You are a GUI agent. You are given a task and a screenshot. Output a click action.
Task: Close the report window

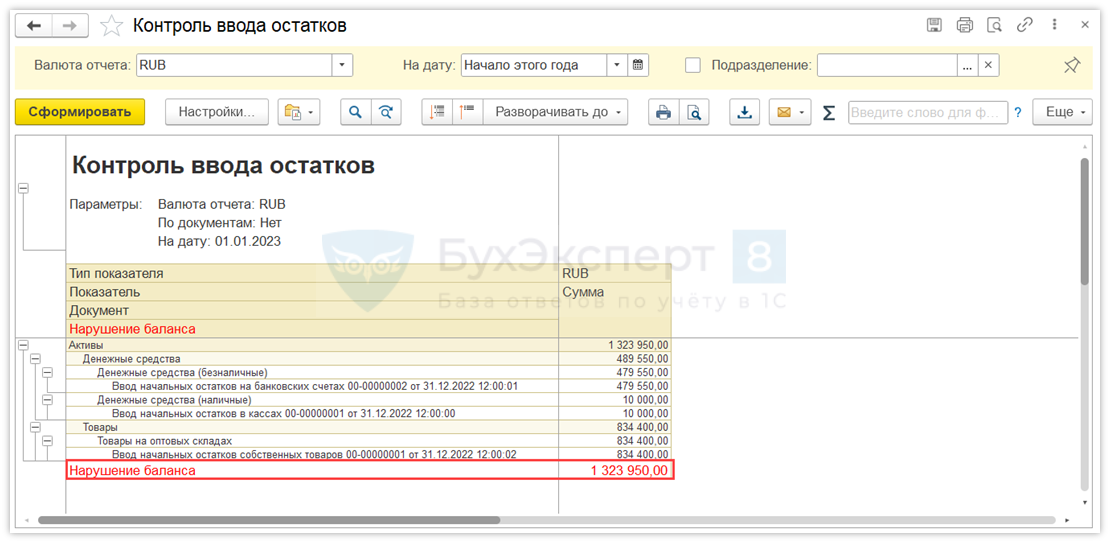click(x=1085, y=25)
